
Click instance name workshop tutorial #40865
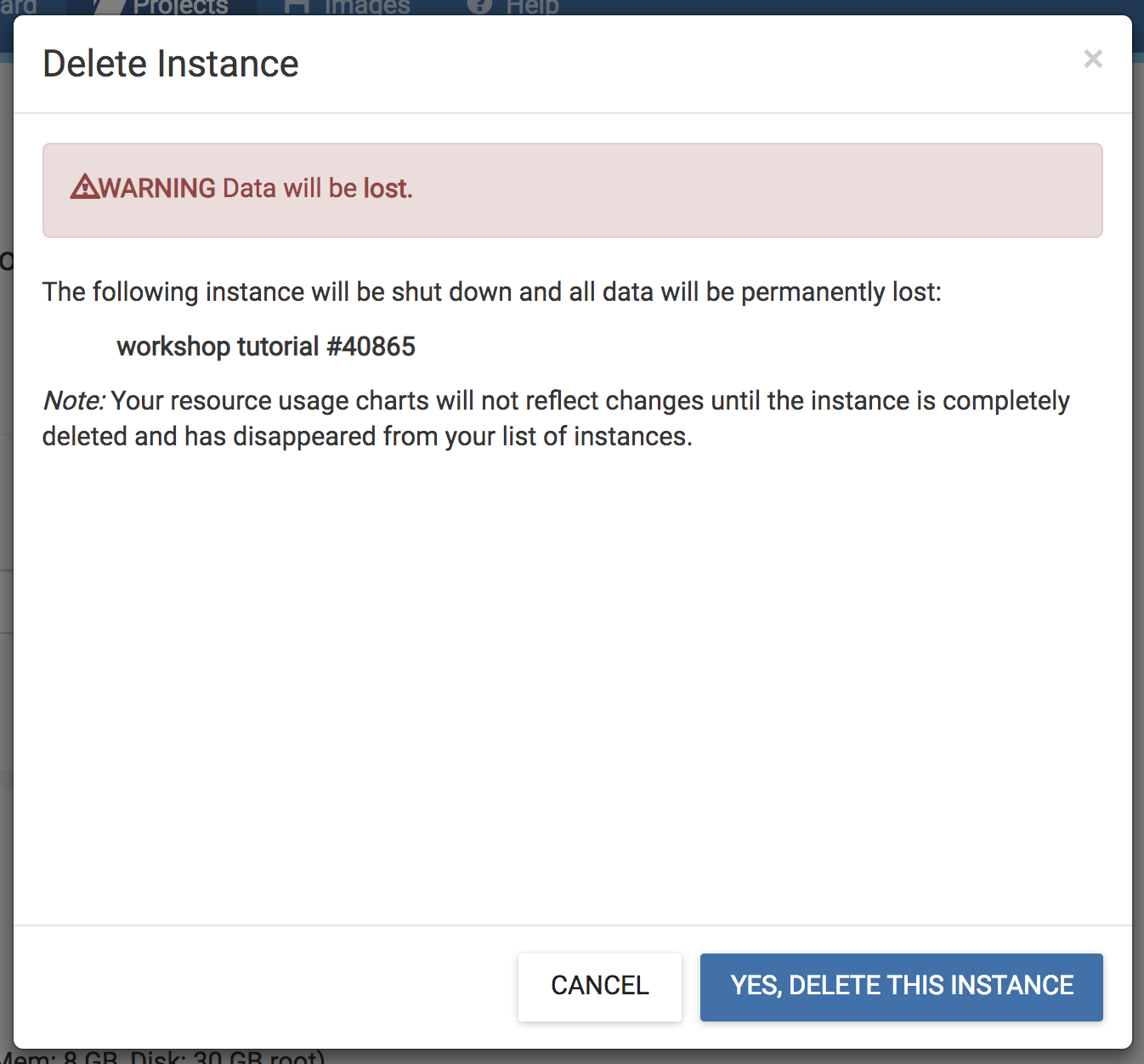coord(266,347)
